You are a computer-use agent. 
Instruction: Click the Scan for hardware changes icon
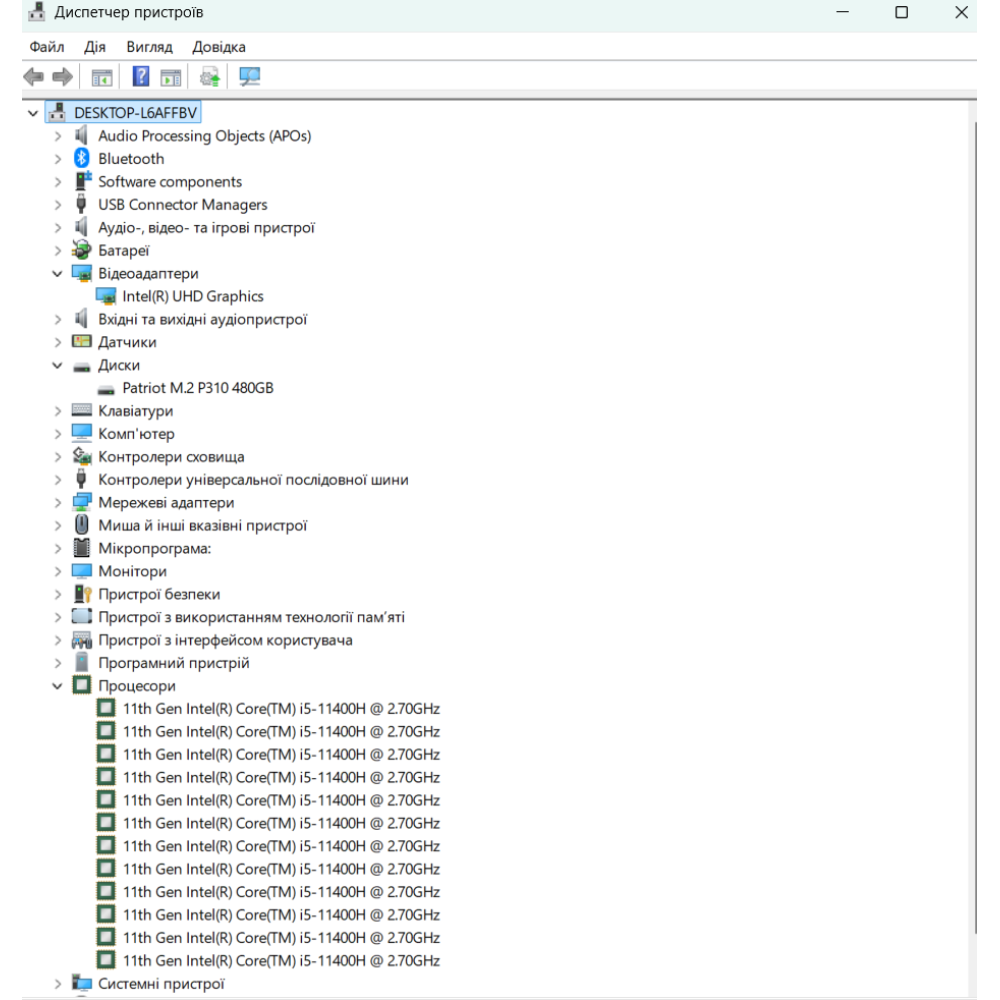pyautogui.click(x=249, y=76)
